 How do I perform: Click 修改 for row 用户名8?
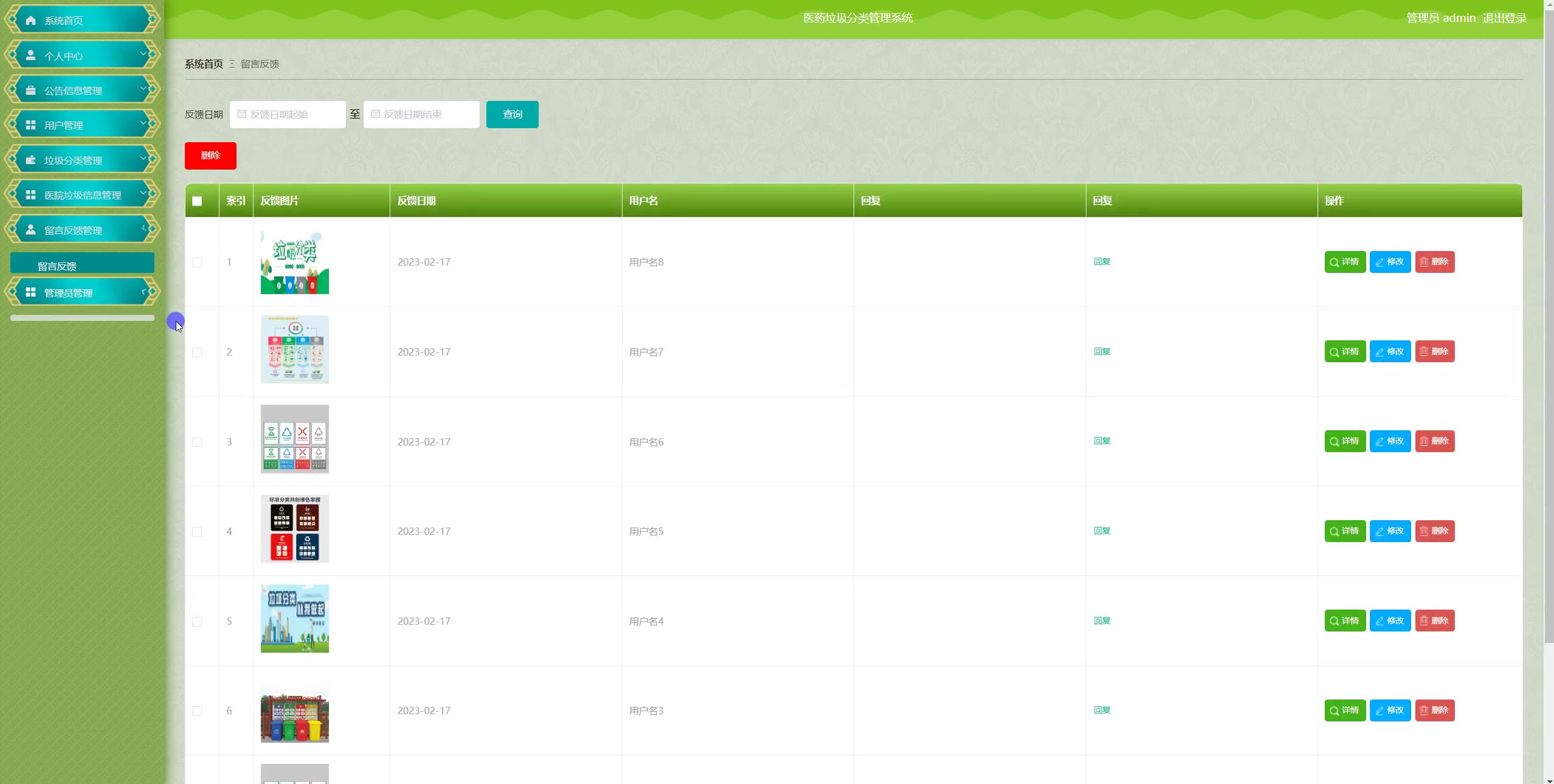coord(1390,262)
